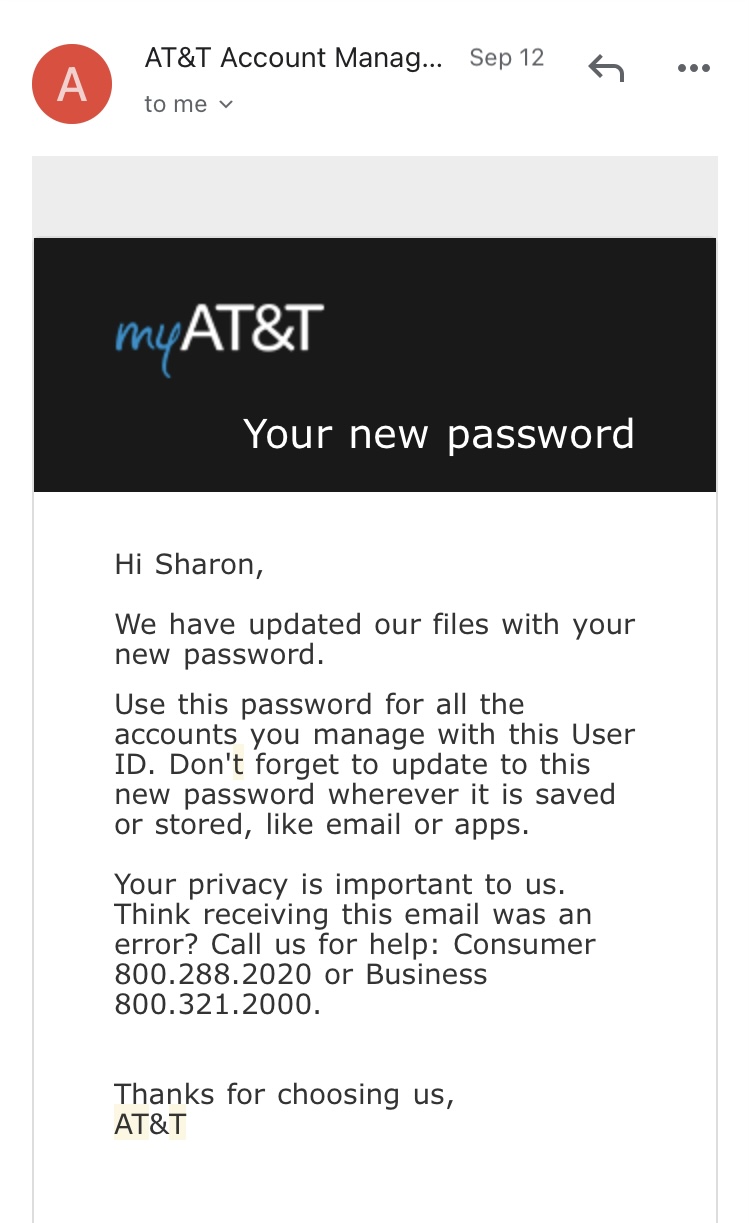Image resolution: width=750 pixels, height=1223 pixels.
Task: Click the gray strip above the black banner
Action: [x=375, y=196]
